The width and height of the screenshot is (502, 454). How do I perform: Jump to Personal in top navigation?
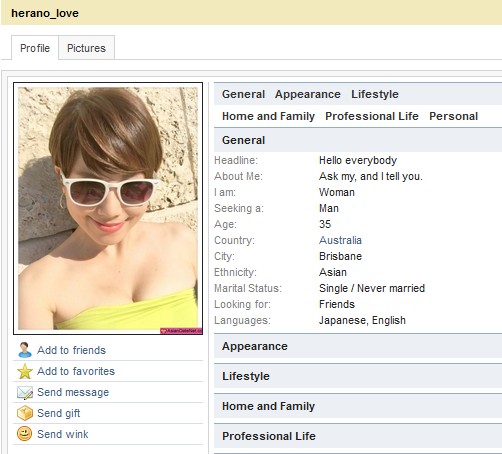pyautogui.click(x=453, y=116)
